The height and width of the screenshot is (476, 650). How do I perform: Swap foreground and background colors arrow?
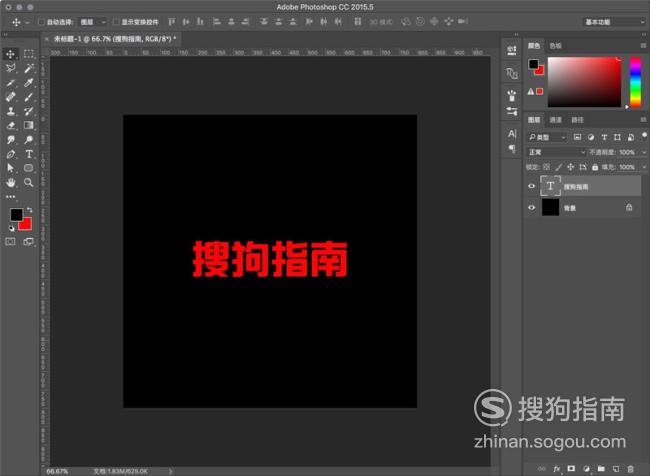click(x=29, y=210)
